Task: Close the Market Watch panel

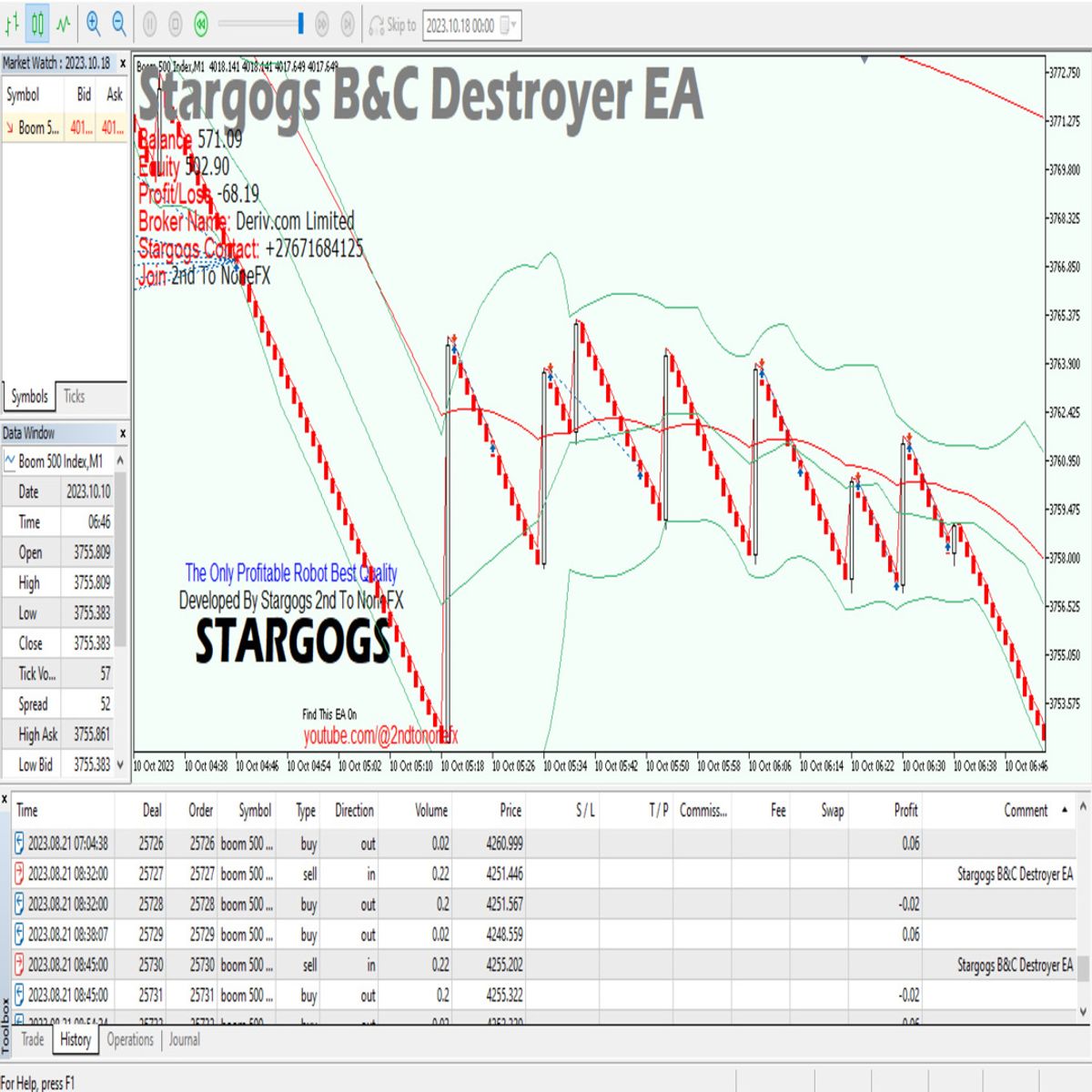Action: point(123,64)
